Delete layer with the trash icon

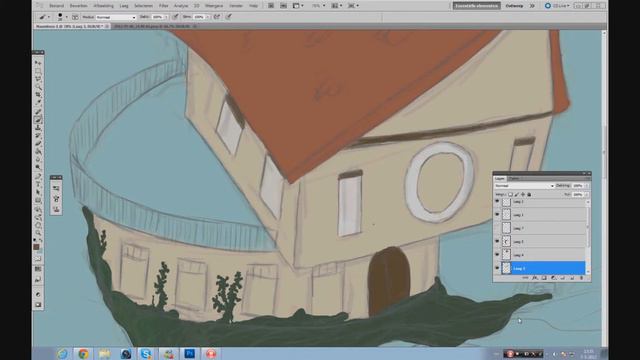[581, 278]
